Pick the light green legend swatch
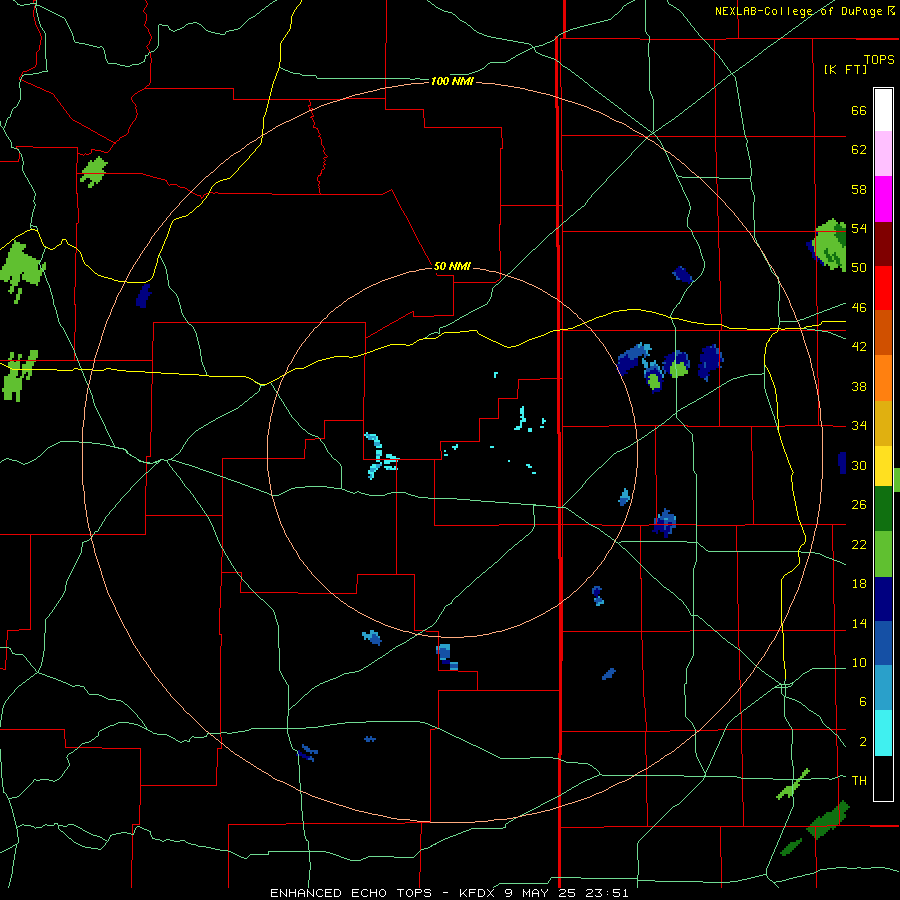Screen dimensions: 900x900 pos(883,554)
